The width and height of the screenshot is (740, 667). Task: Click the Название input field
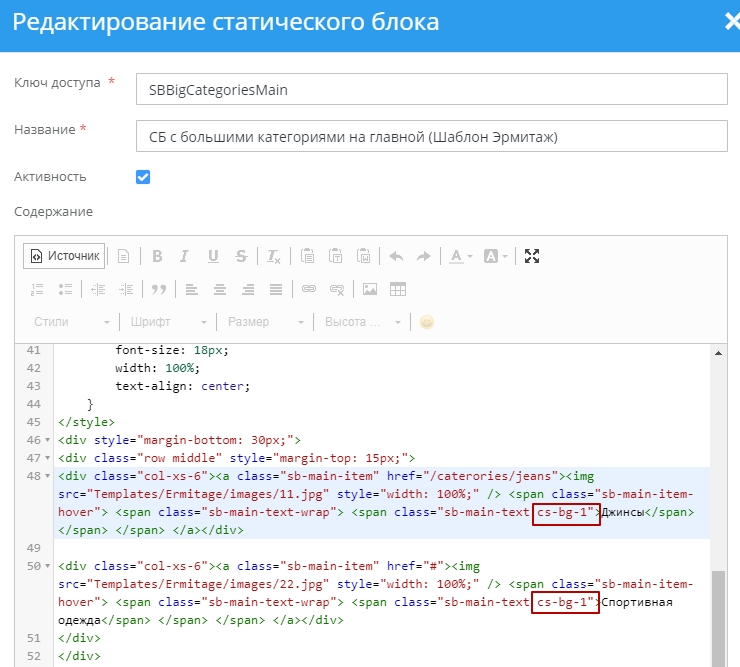click(x=431, y=135)
